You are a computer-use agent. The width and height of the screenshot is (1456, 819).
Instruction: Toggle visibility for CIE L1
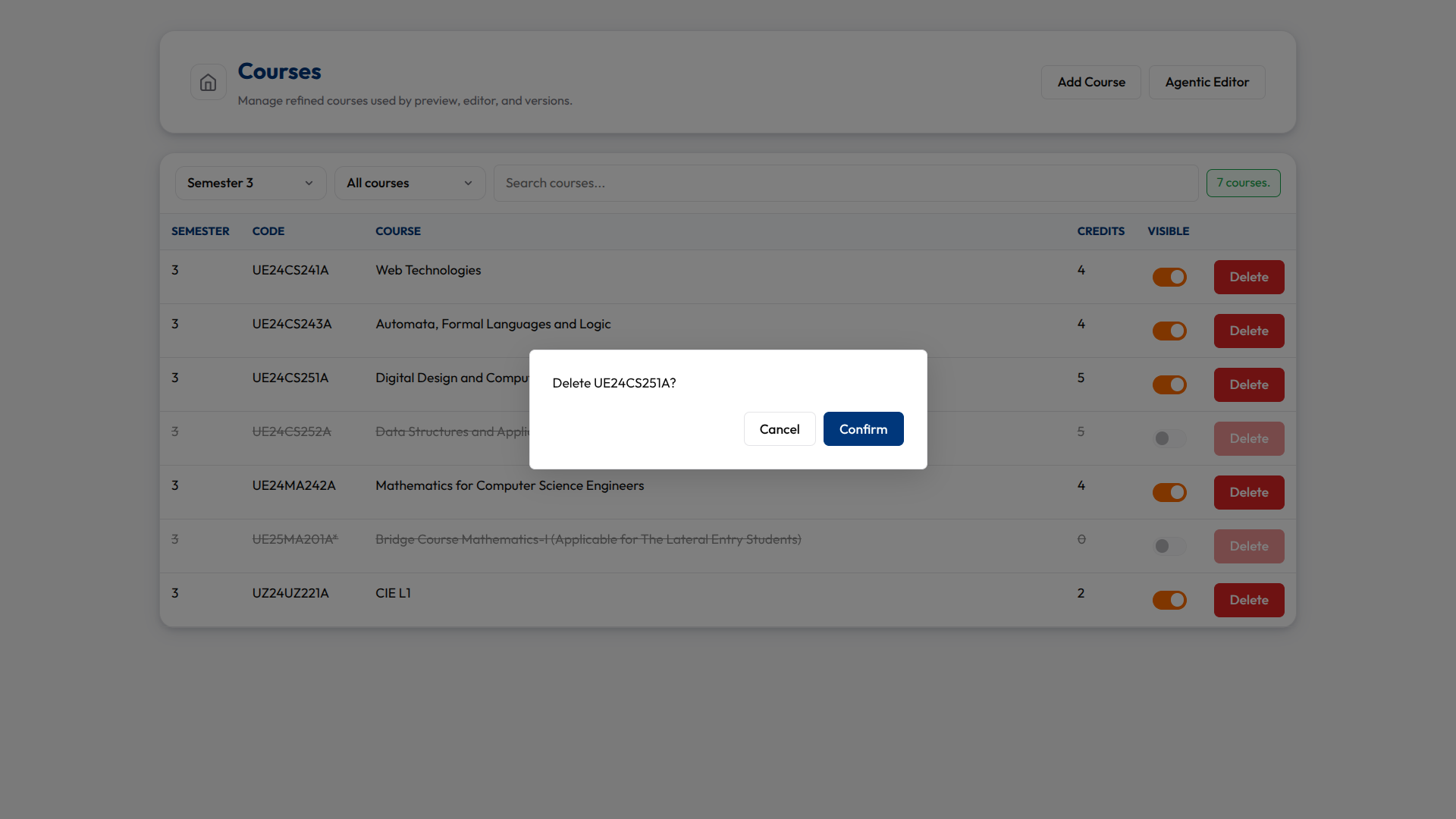[x=1169, y=600]
